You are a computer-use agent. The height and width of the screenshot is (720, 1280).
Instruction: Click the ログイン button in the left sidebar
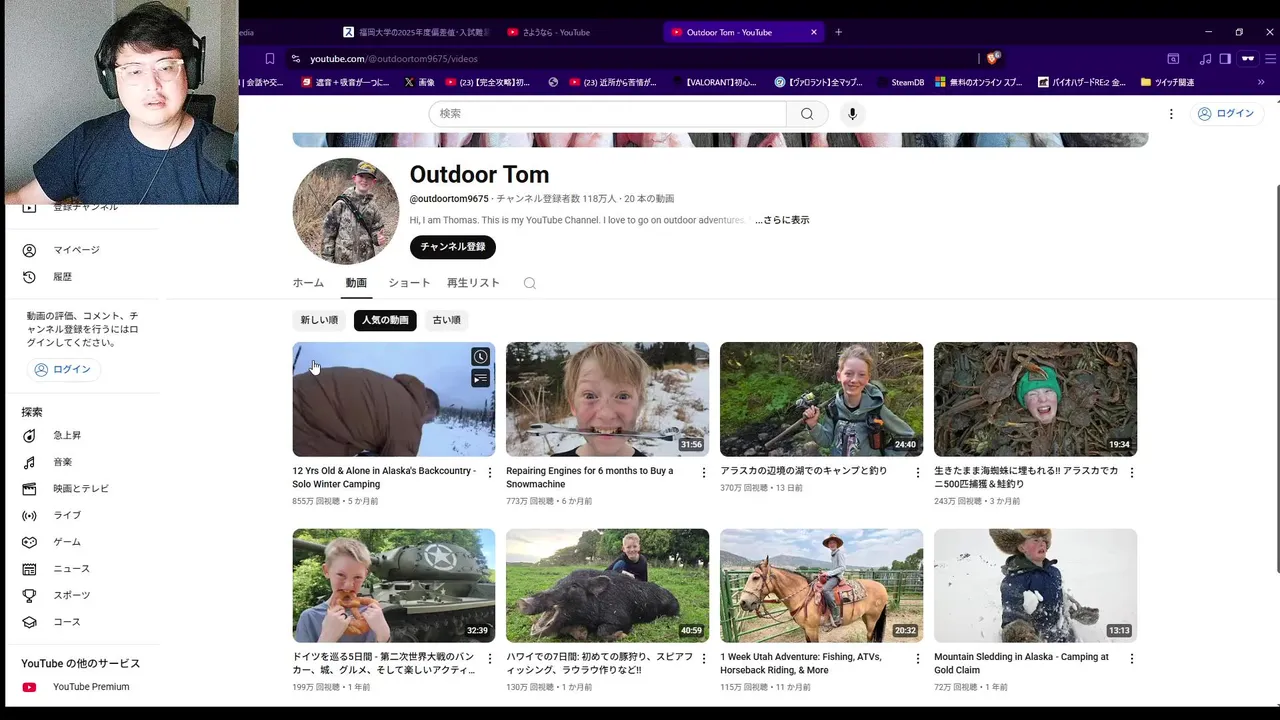coord(63,370)
